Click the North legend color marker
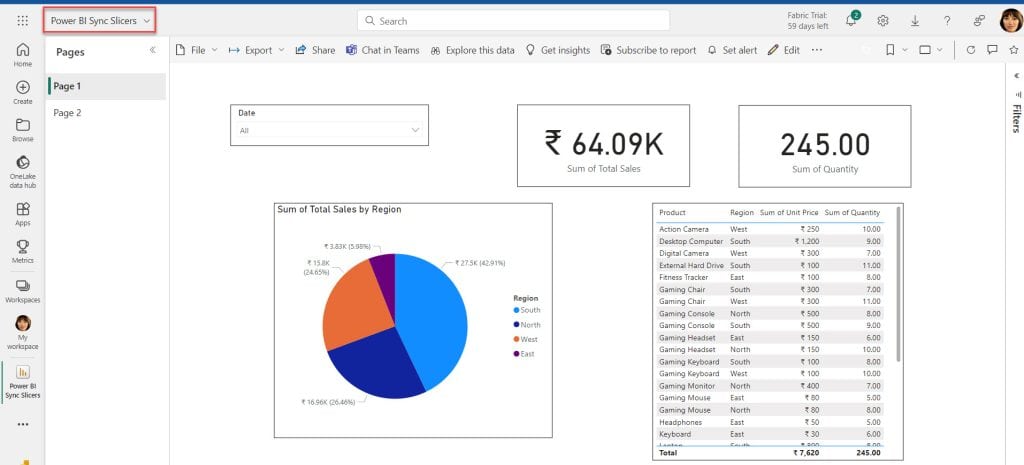The height and width of the screenshot is (465, 1024). [517, 325]
